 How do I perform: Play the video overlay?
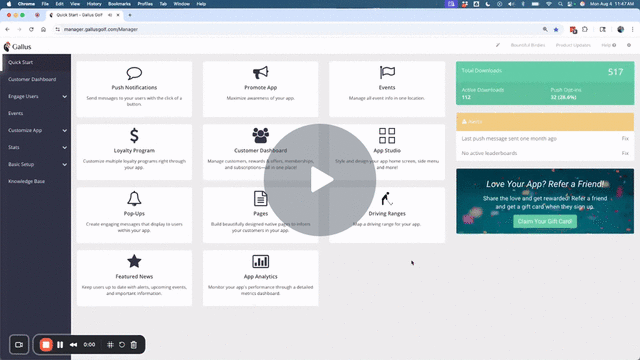(320, 180)
